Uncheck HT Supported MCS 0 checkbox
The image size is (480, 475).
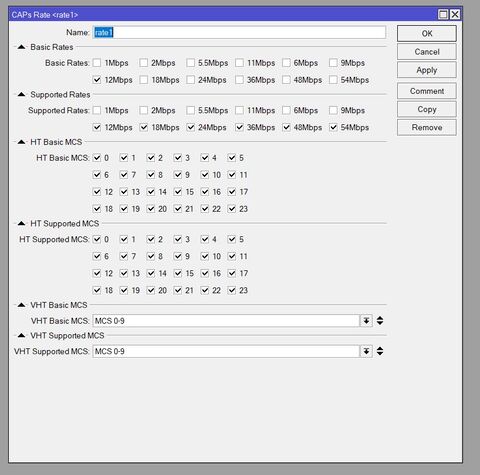97,239
